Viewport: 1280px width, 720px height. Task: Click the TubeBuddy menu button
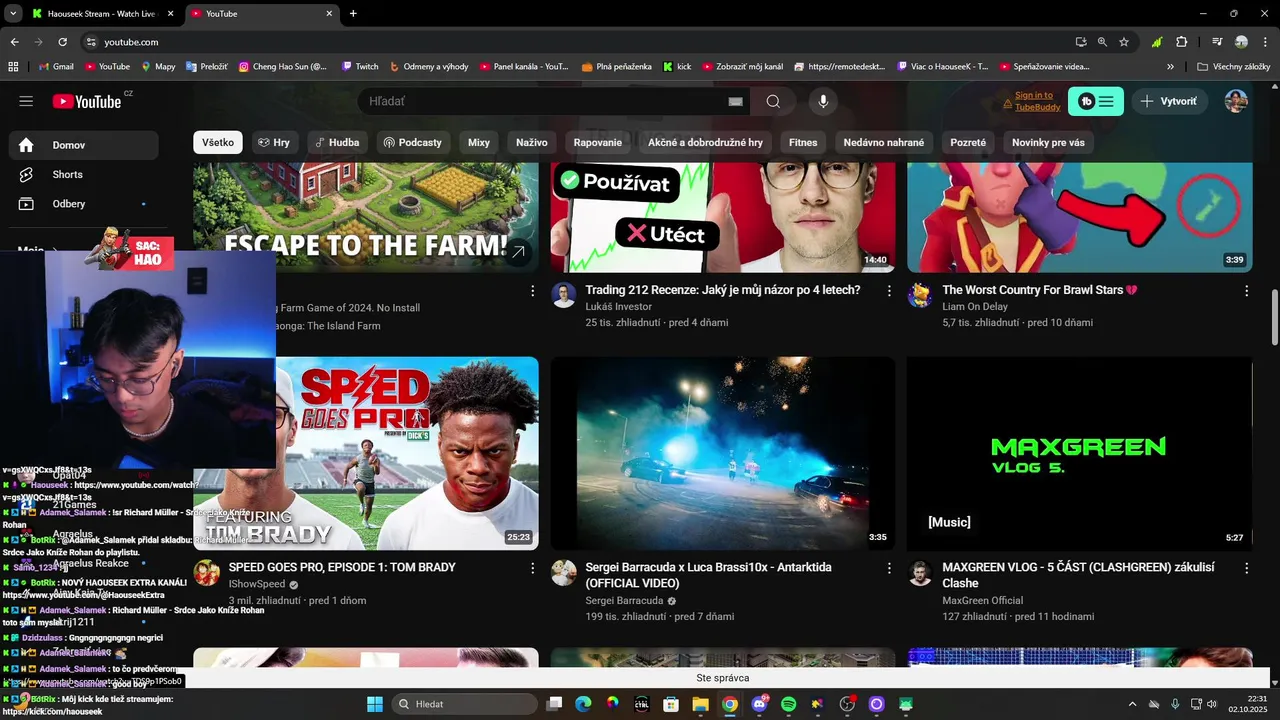click(1096, 101)
